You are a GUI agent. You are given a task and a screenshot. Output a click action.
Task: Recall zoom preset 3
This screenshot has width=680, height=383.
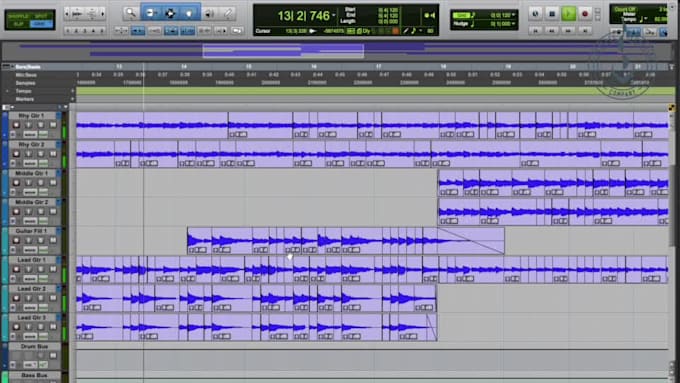tap(85, 31)
